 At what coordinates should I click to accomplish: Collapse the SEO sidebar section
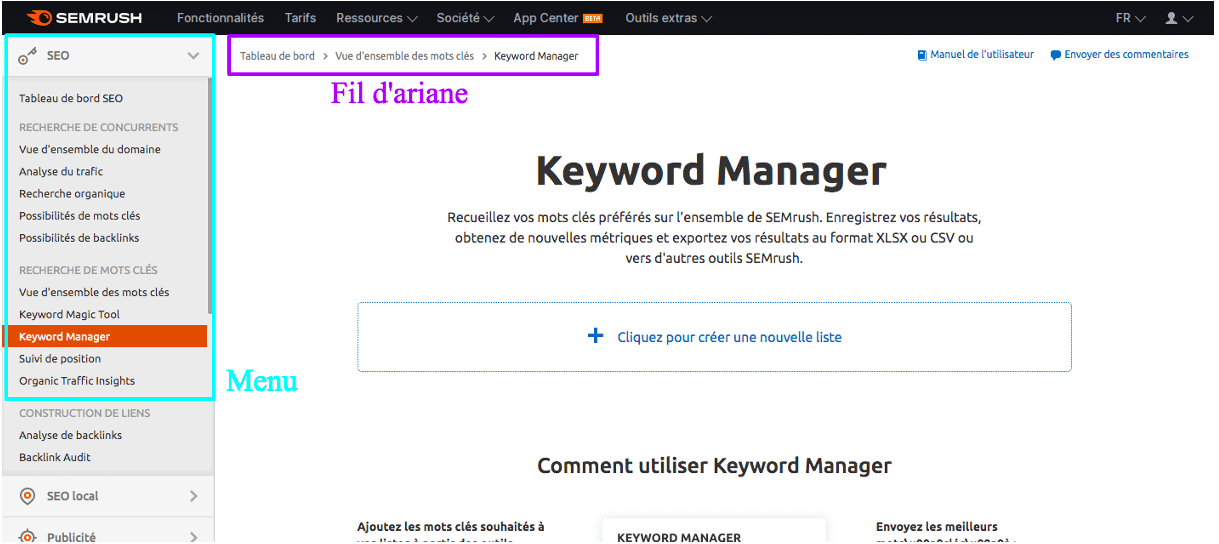click(193, 56)
